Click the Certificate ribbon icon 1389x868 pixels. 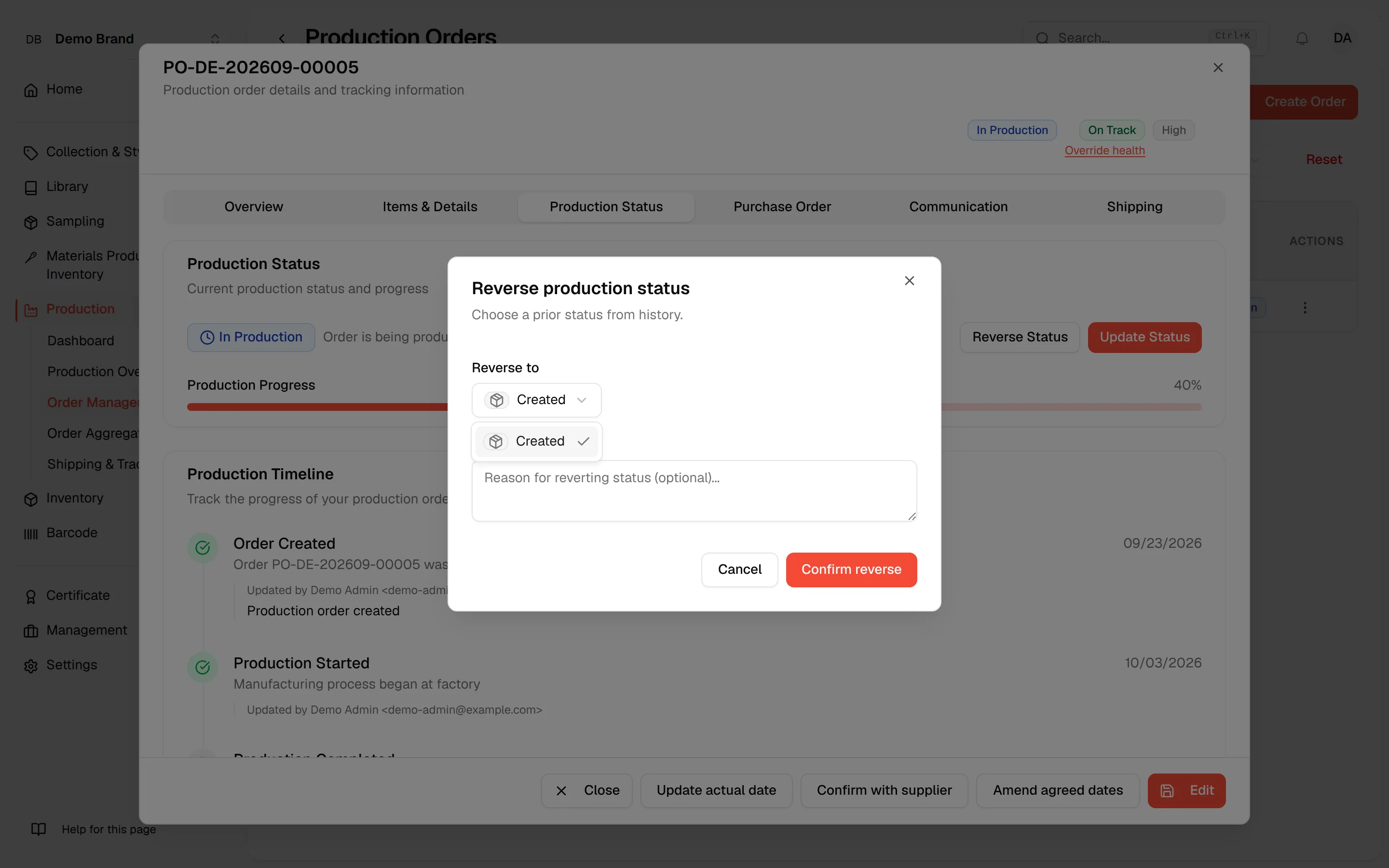pyautogui.click(x=31, y=597)
